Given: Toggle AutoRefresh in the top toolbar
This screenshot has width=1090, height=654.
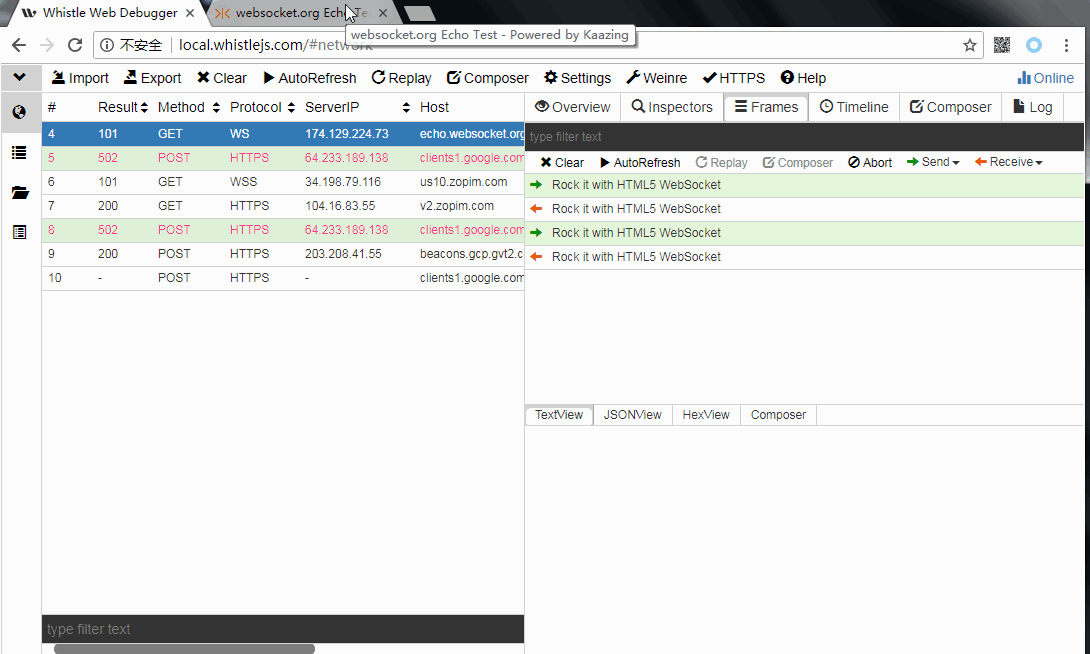Looking at the screenshot, I should click(309, 78).
